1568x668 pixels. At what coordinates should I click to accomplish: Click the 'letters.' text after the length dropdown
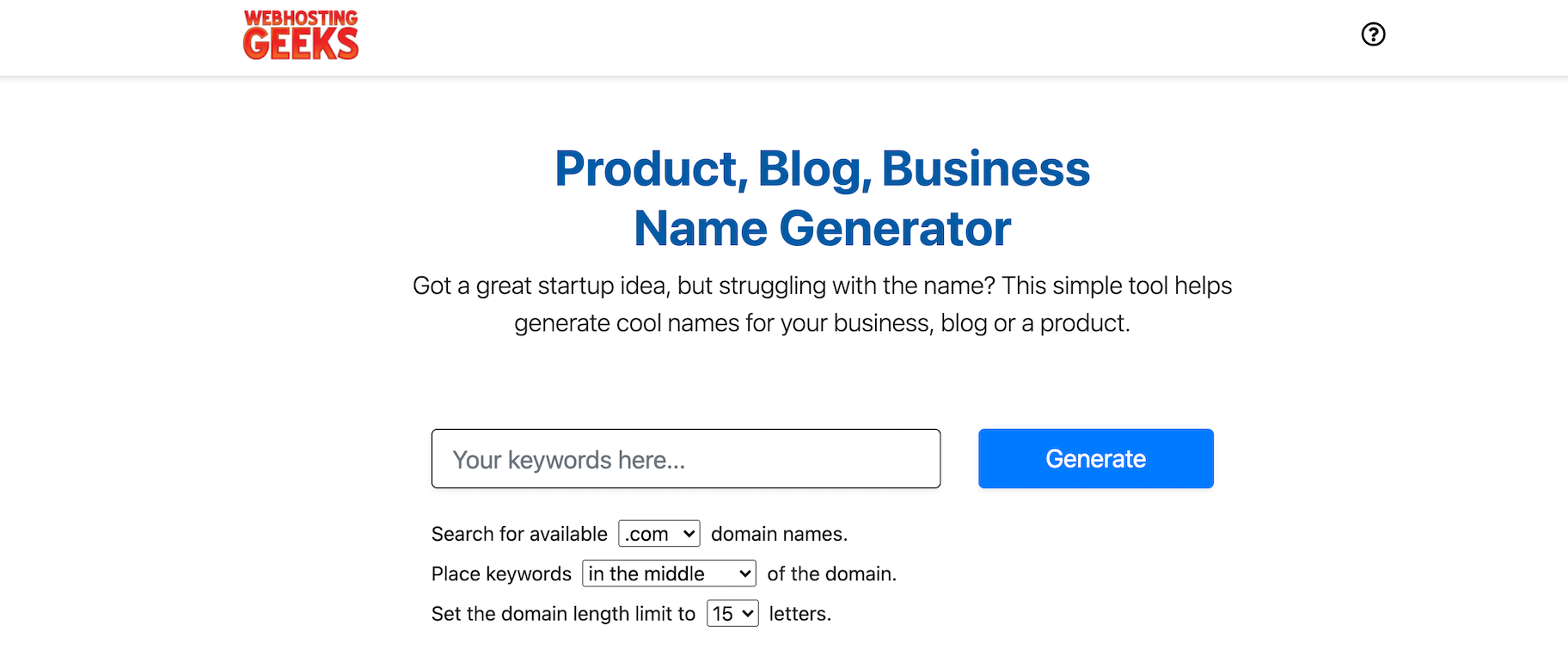point(799,614)
